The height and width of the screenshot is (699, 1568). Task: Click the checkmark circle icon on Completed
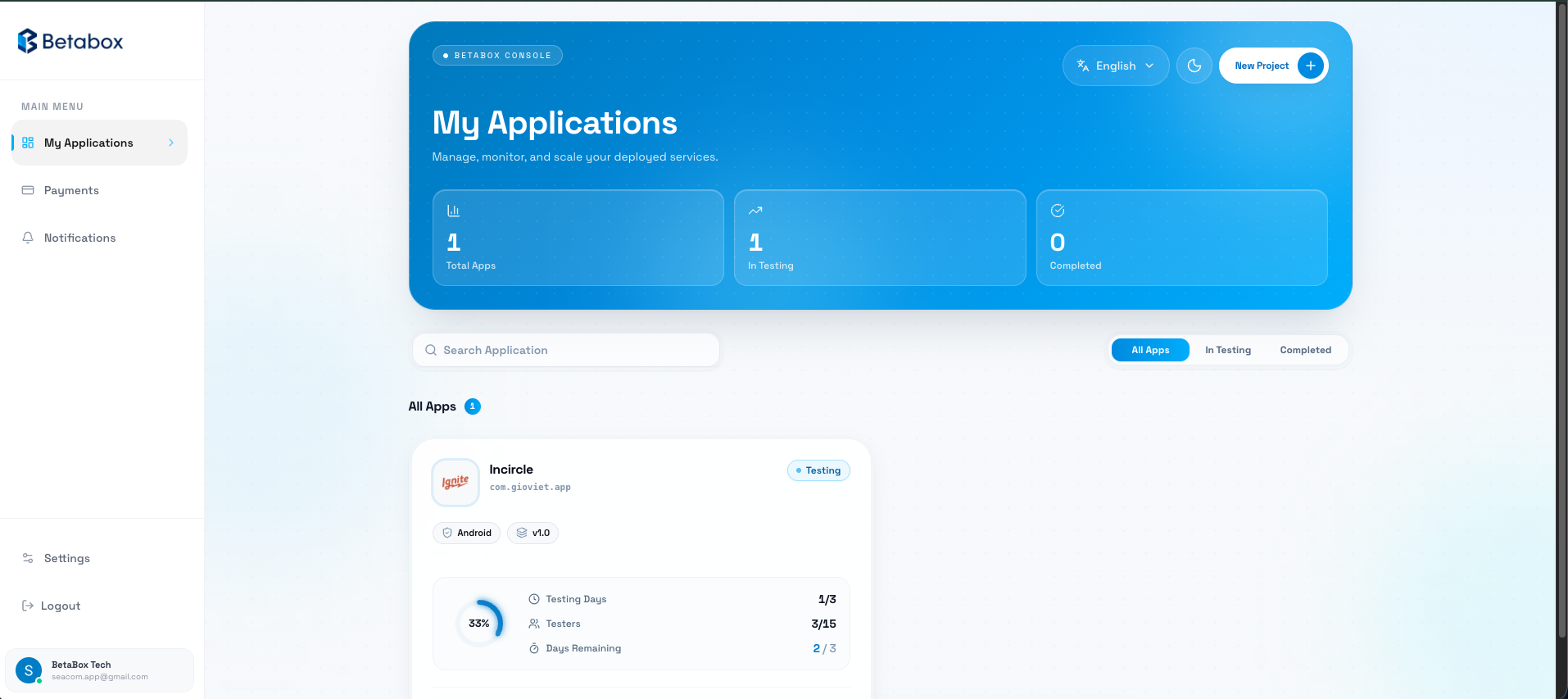tap(1058, 211)
